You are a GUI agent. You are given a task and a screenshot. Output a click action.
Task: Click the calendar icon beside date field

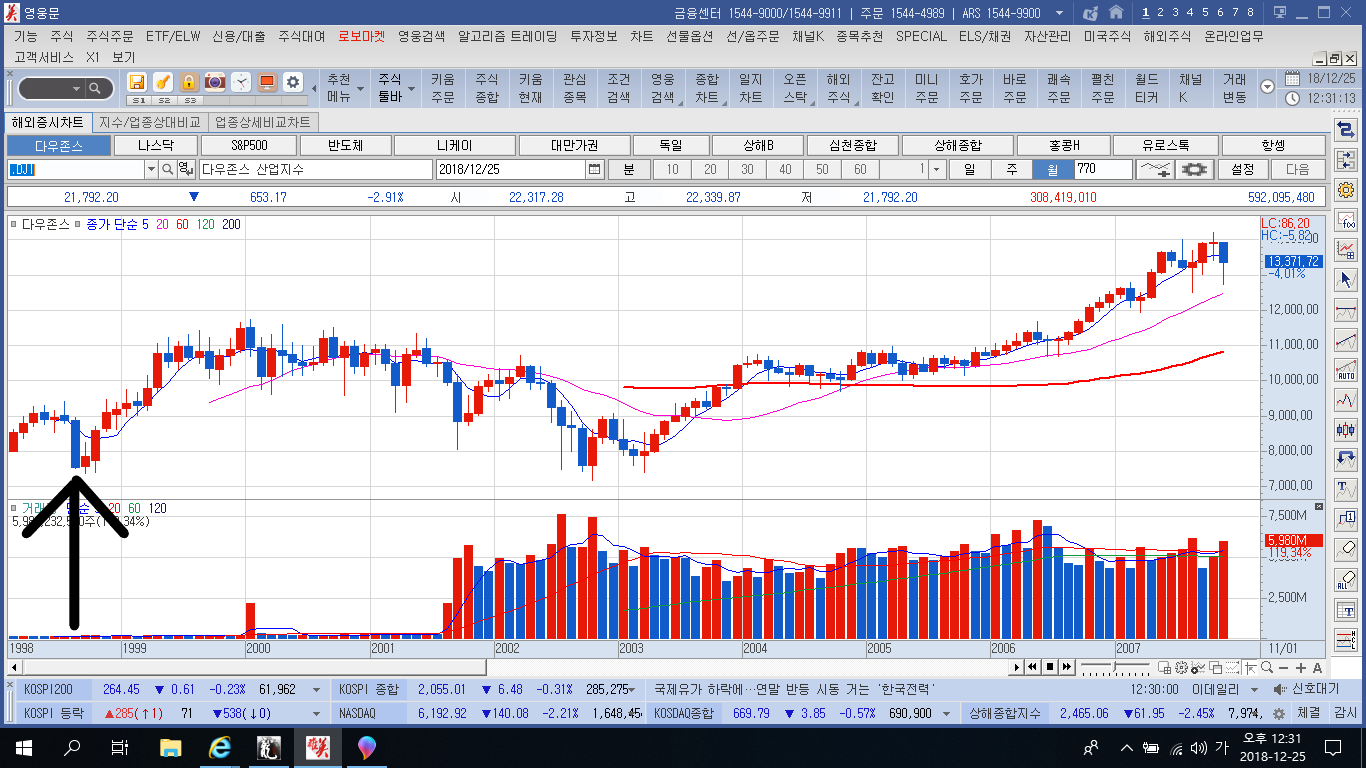tap(595, 169)
